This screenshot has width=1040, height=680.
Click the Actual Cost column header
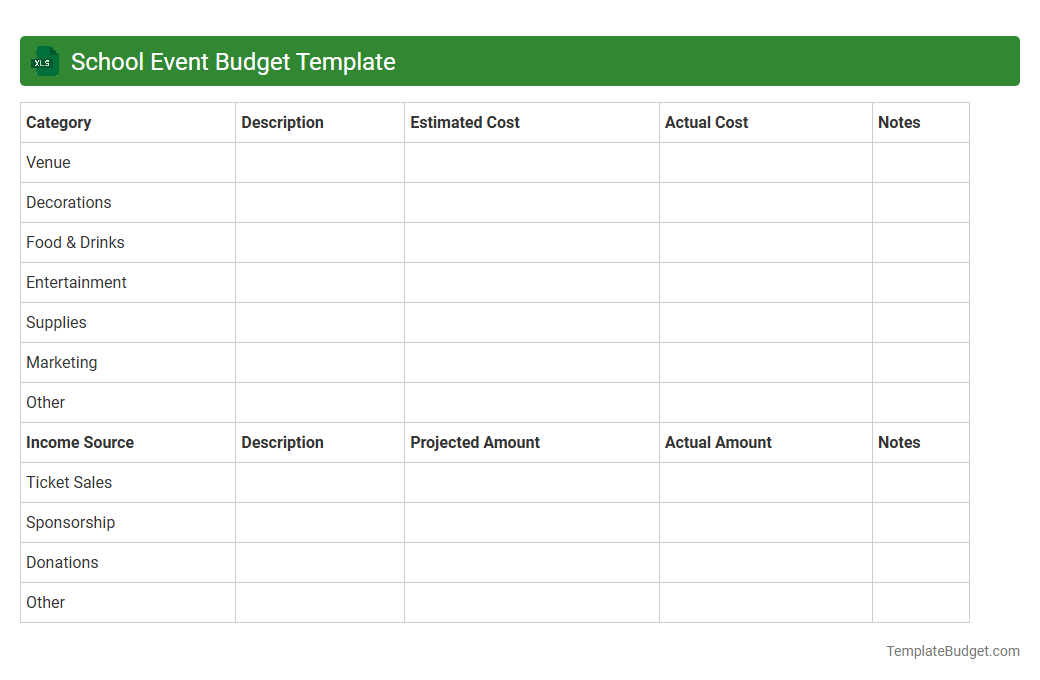706,122
